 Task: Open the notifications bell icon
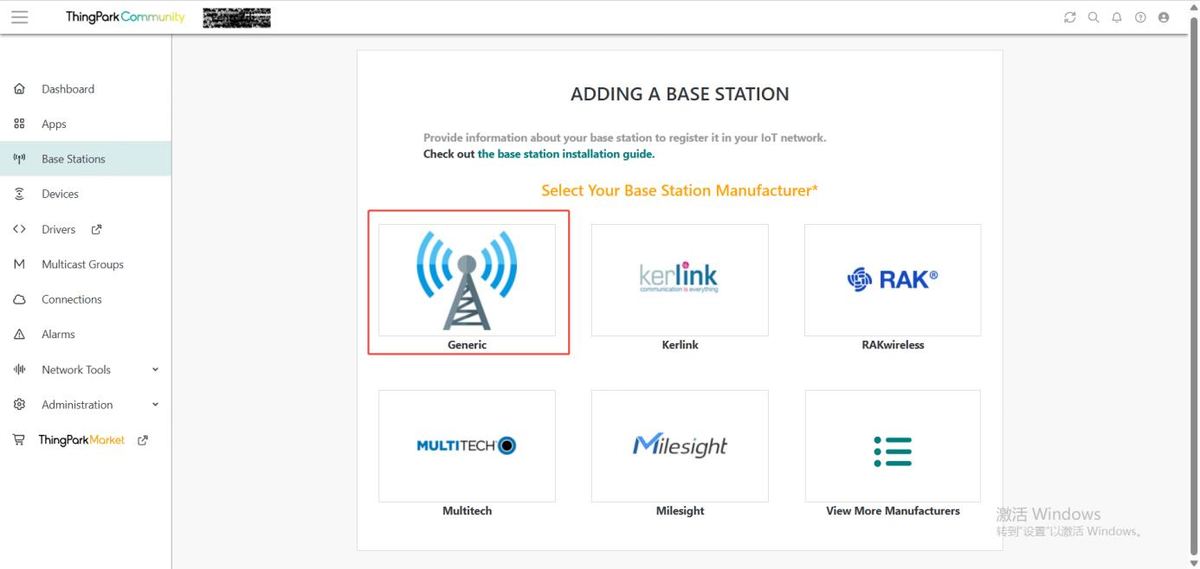coord(1117,17)
